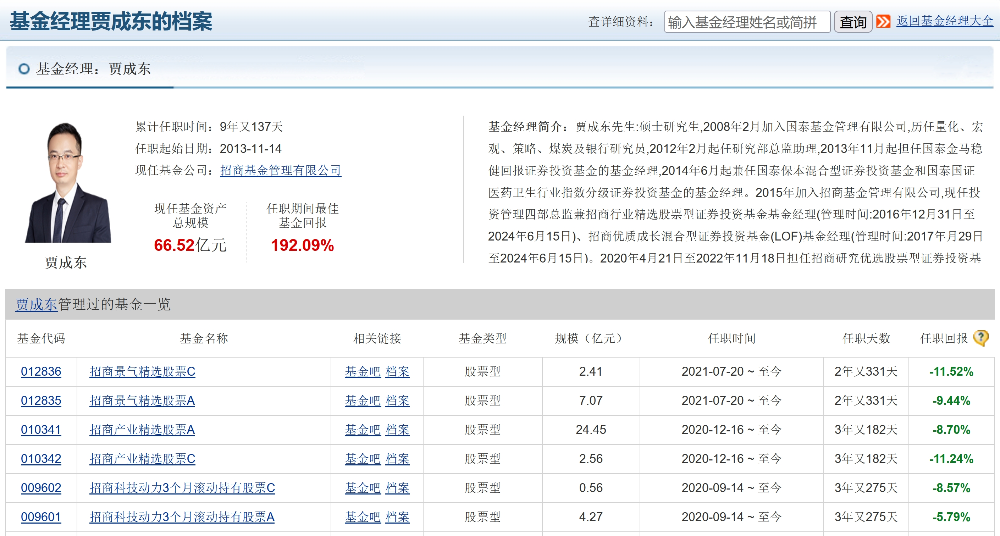
Task: Click the 基金经理贾成东的档案 page title
Action: click(110, 21)
